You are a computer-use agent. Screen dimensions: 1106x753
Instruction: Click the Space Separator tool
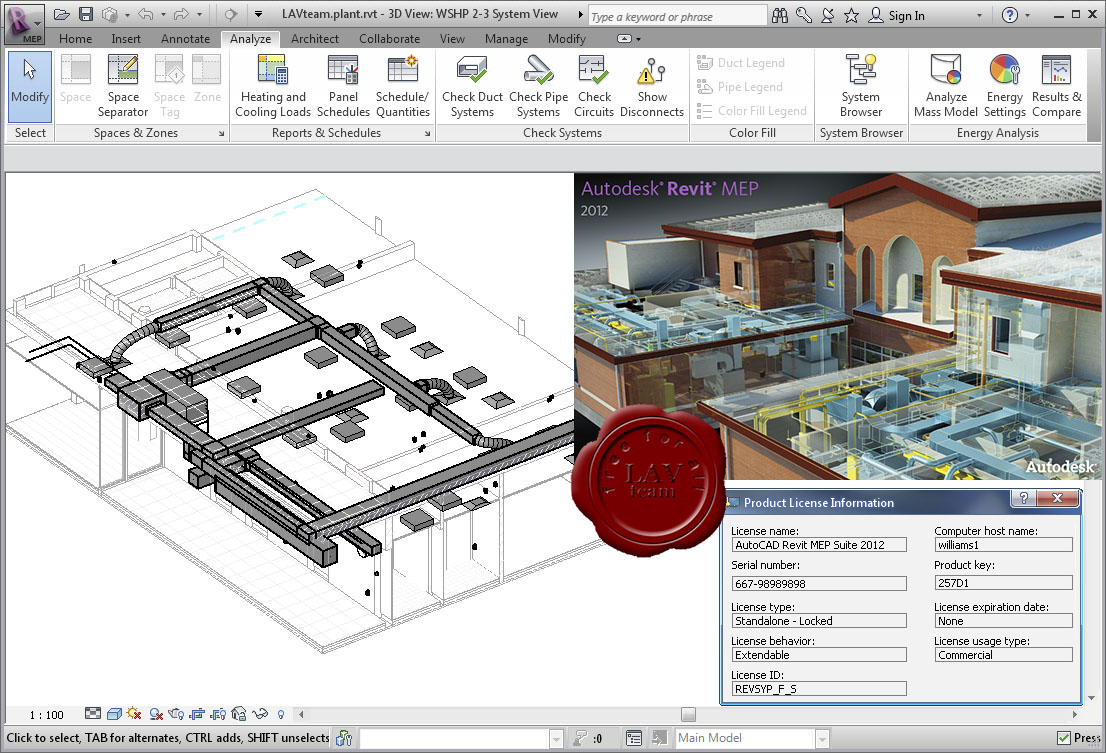pos(123,86)
